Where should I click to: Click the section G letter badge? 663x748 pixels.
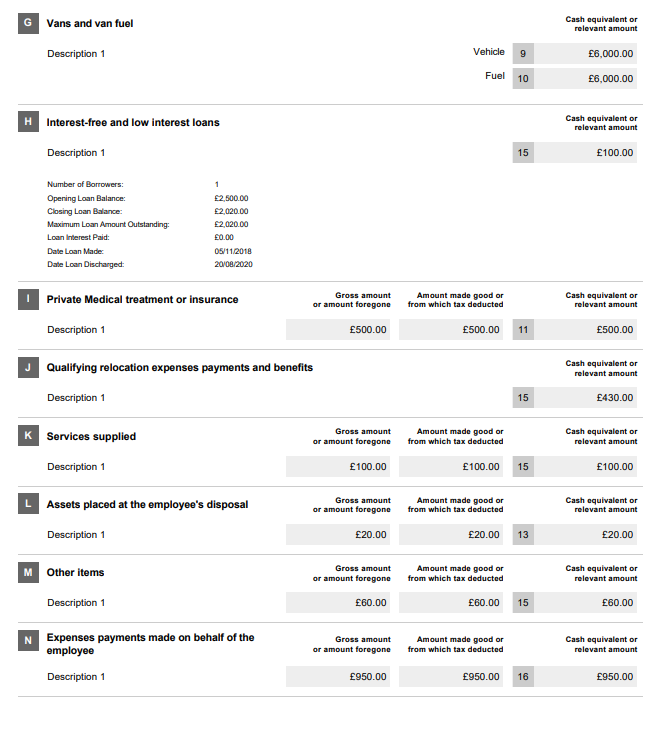click(28, 23)
